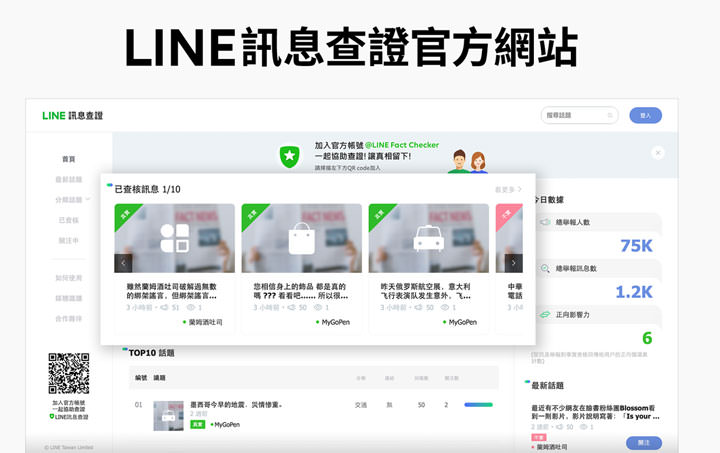The width and height of the screenshot is (720, 453).
Task: Click the megaphone icon under the Blossom topic
Action: coord(559,427)
